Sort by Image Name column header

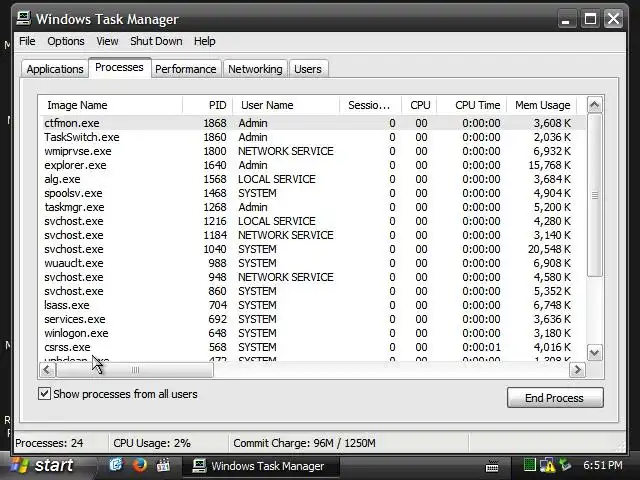(111, 105)
